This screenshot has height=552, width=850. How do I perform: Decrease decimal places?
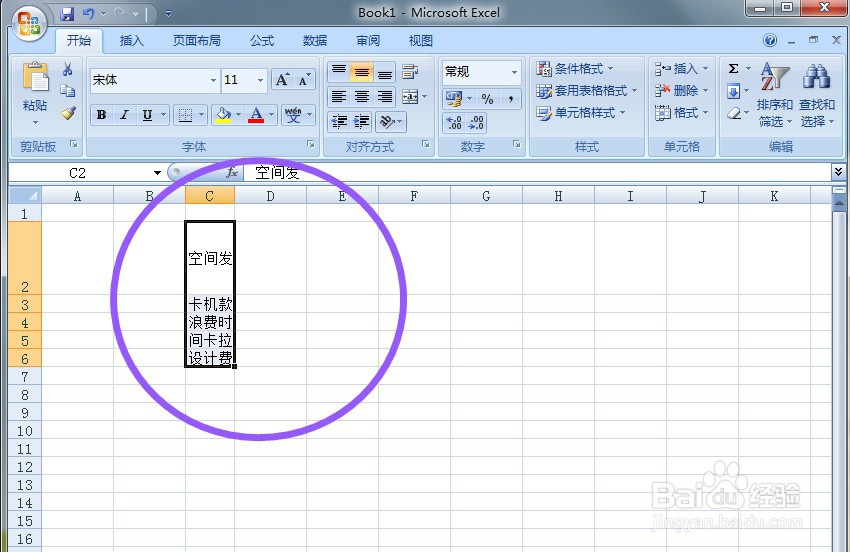[475, 123]
